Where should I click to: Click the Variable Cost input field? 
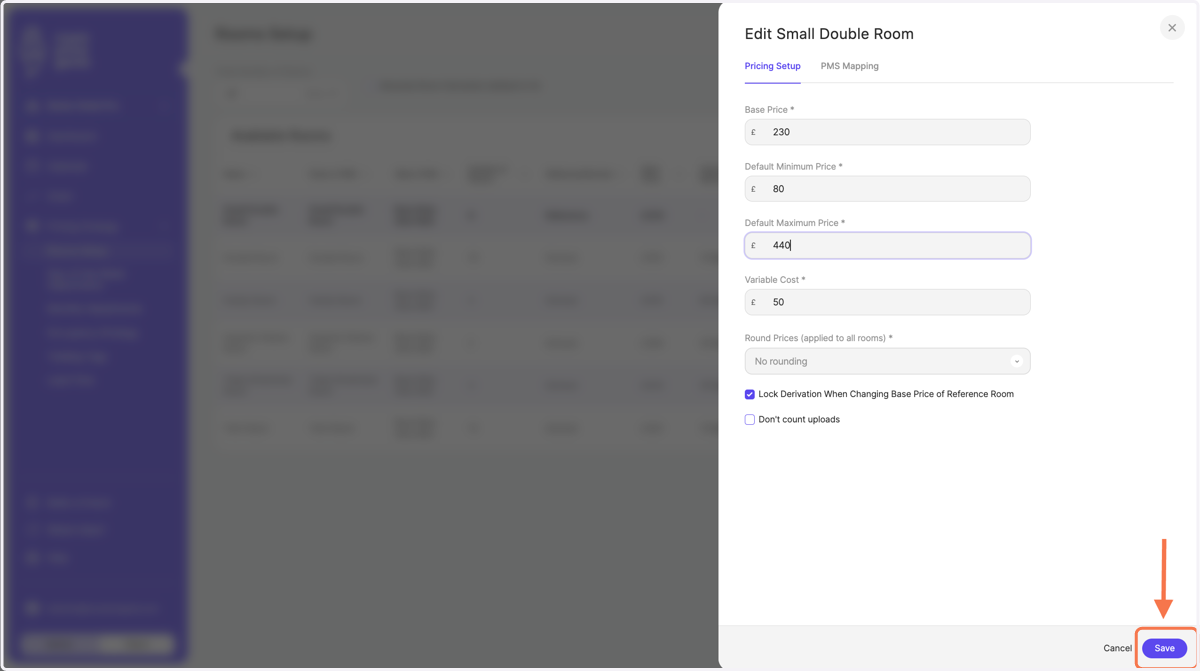point(887,302)
